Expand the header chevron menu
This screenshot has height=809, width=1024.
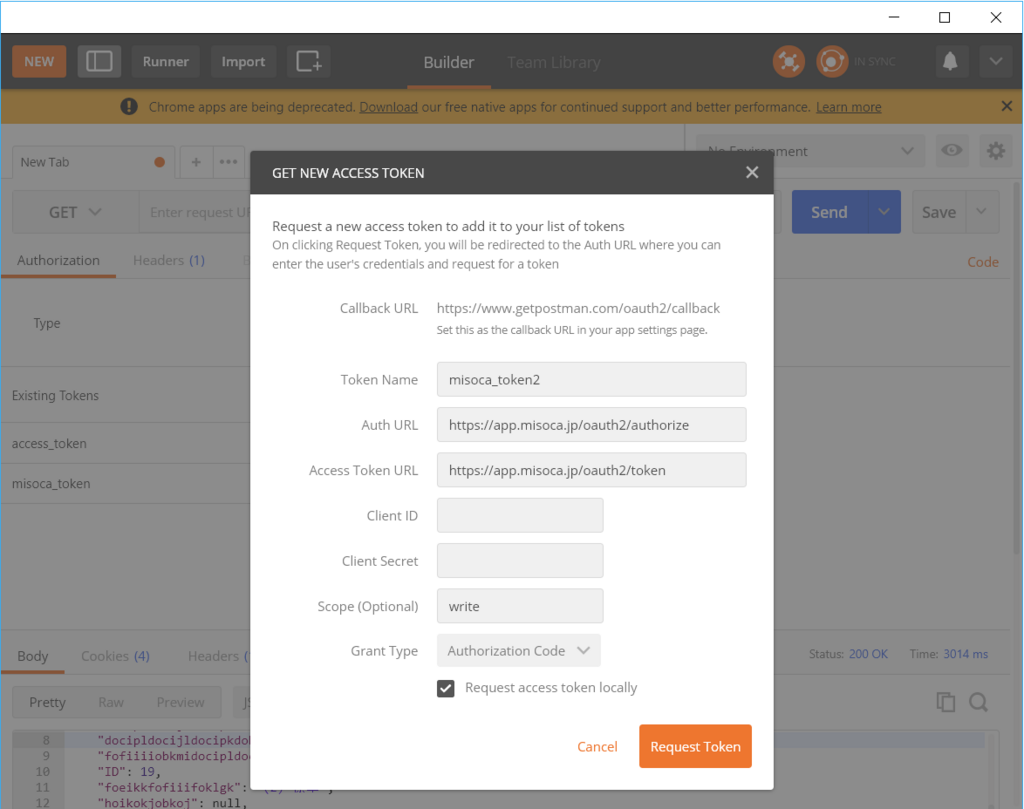tap(996, 61)
